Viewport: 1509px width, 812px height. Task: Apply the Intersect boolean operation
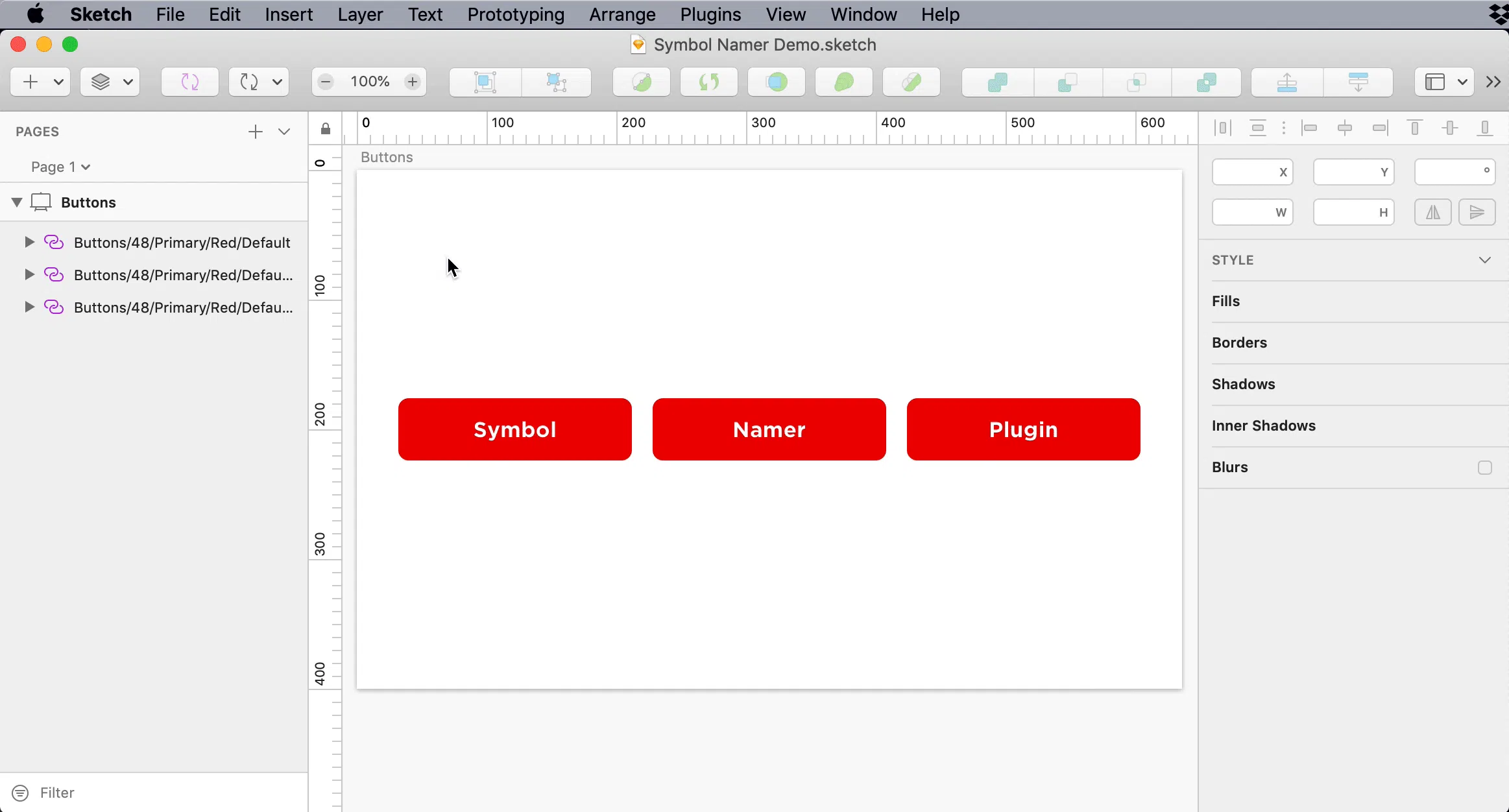[1137, 82]
